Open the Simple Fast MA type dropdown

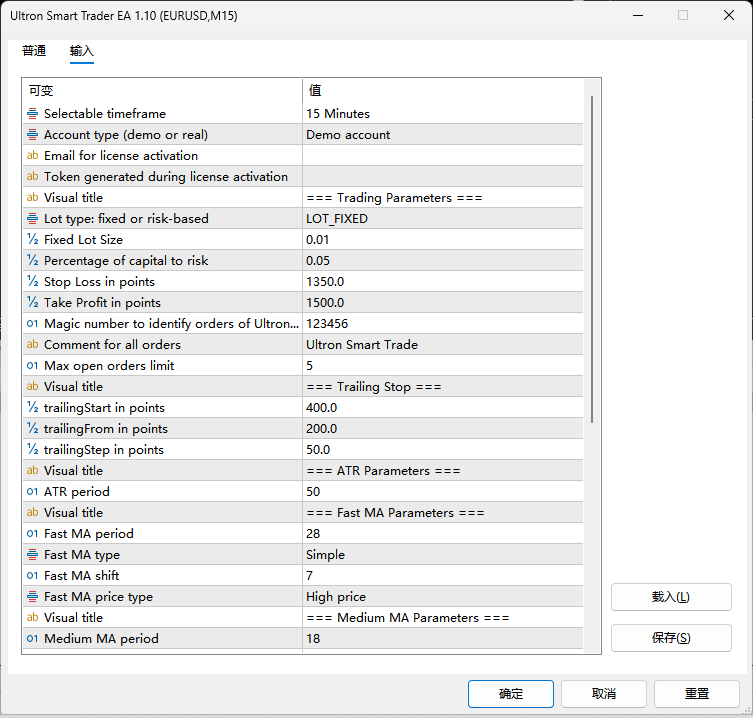(443, 555)
